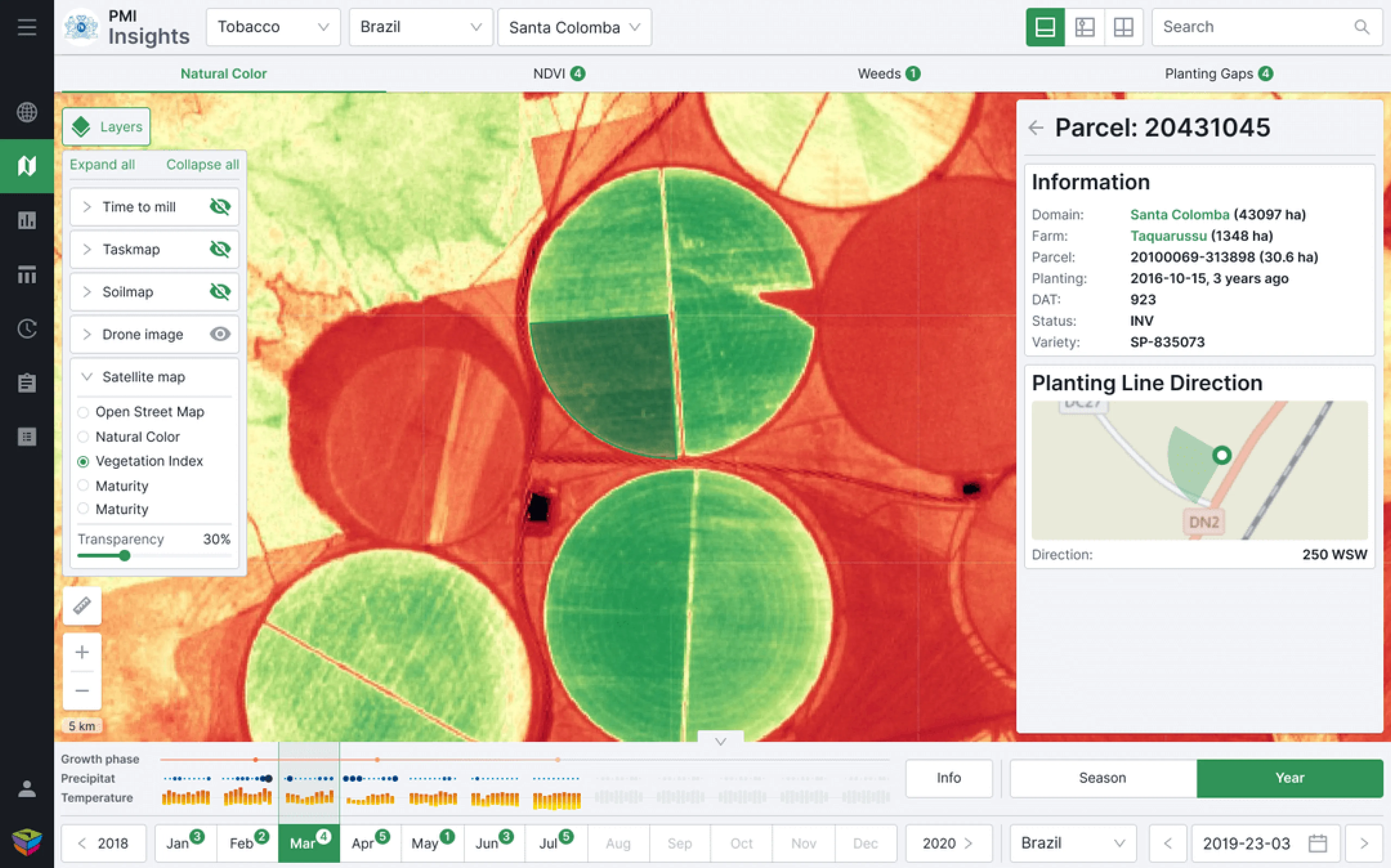
Task: Open the Santa Colomba domain dropdown
Action: [574, 27]
